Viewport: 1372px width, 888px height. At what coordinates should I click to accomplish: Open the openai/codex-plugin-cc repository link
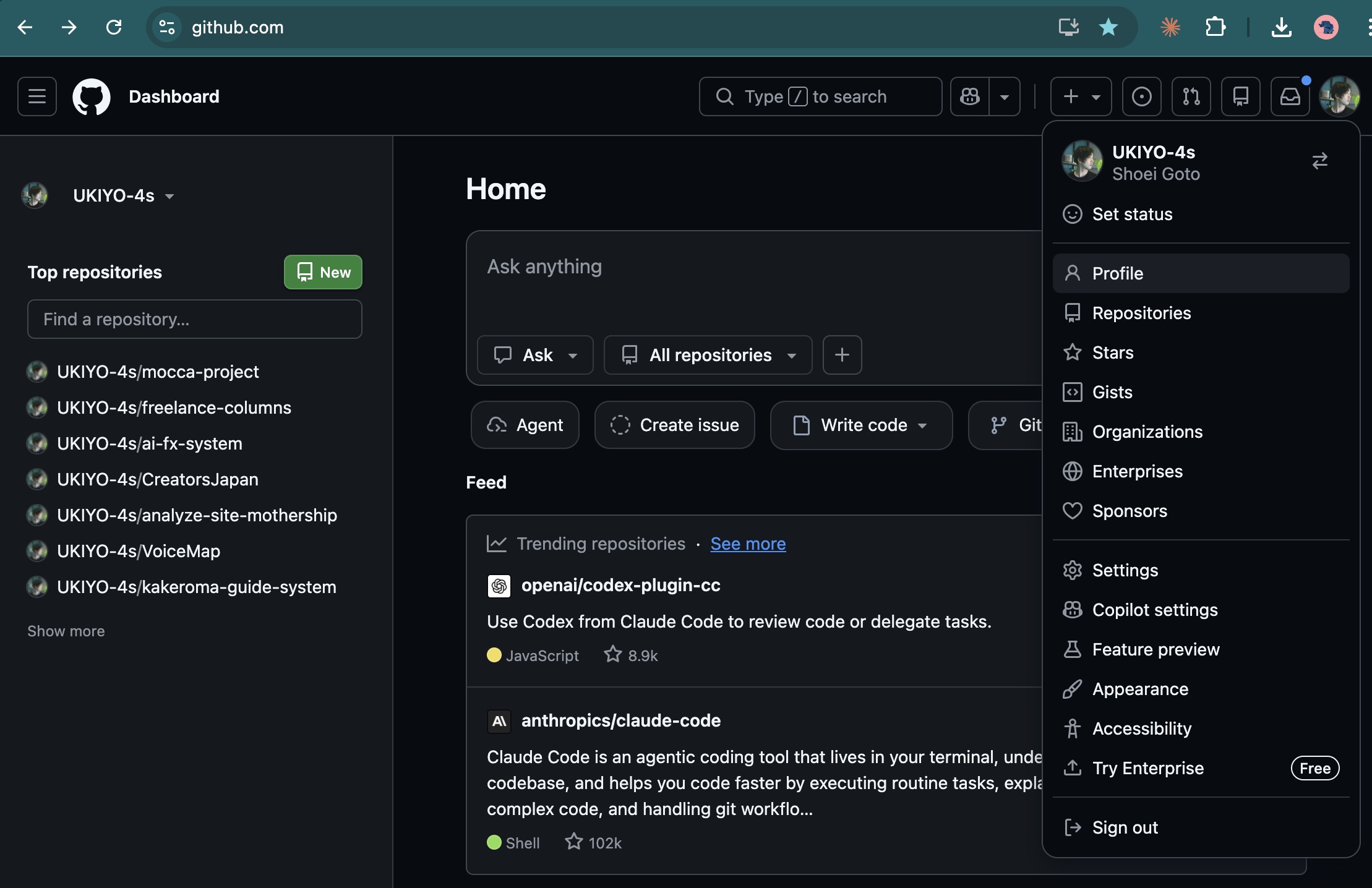point(621,586)
